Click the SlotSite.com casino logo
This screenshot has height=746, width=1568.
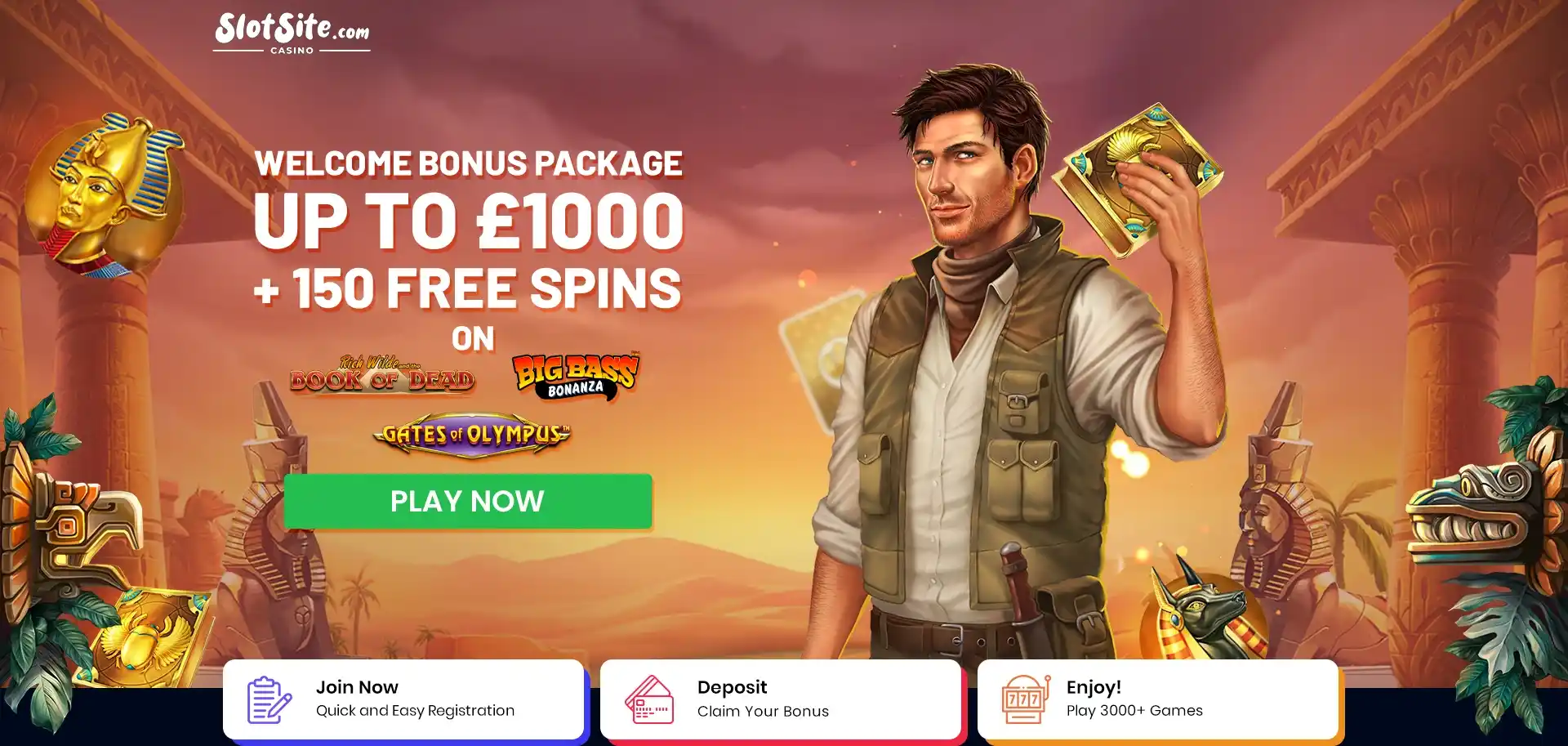[292, 34]
